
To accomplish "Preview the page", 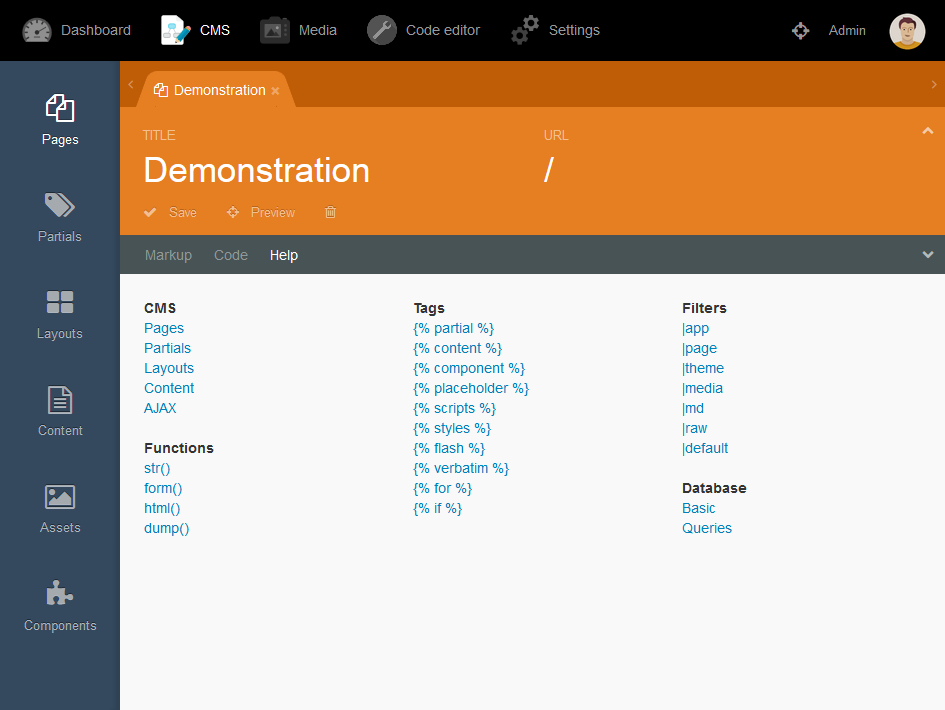I will [261, 212].
